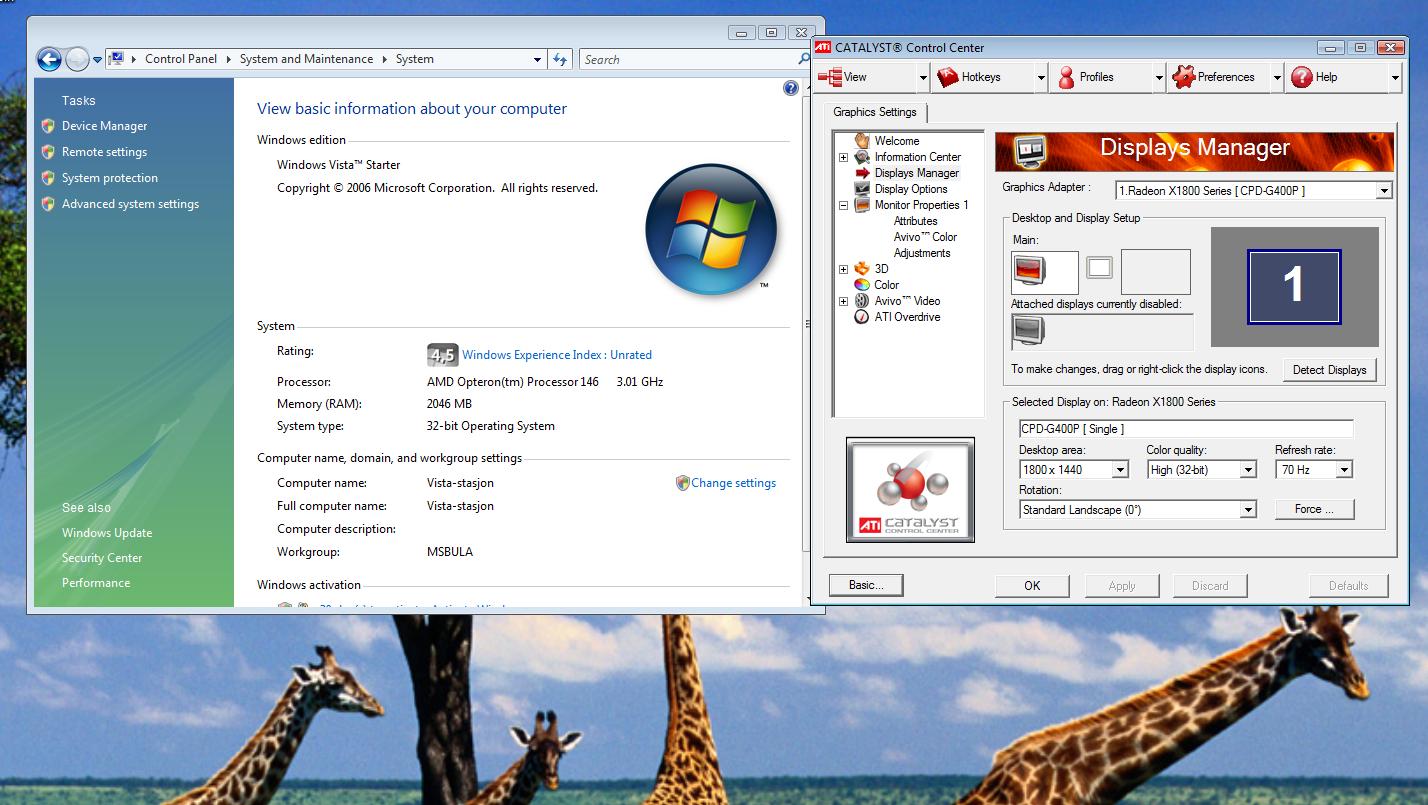Click the shield icon beside Device Manager
1428x805 pixels.
pos(48,126)
